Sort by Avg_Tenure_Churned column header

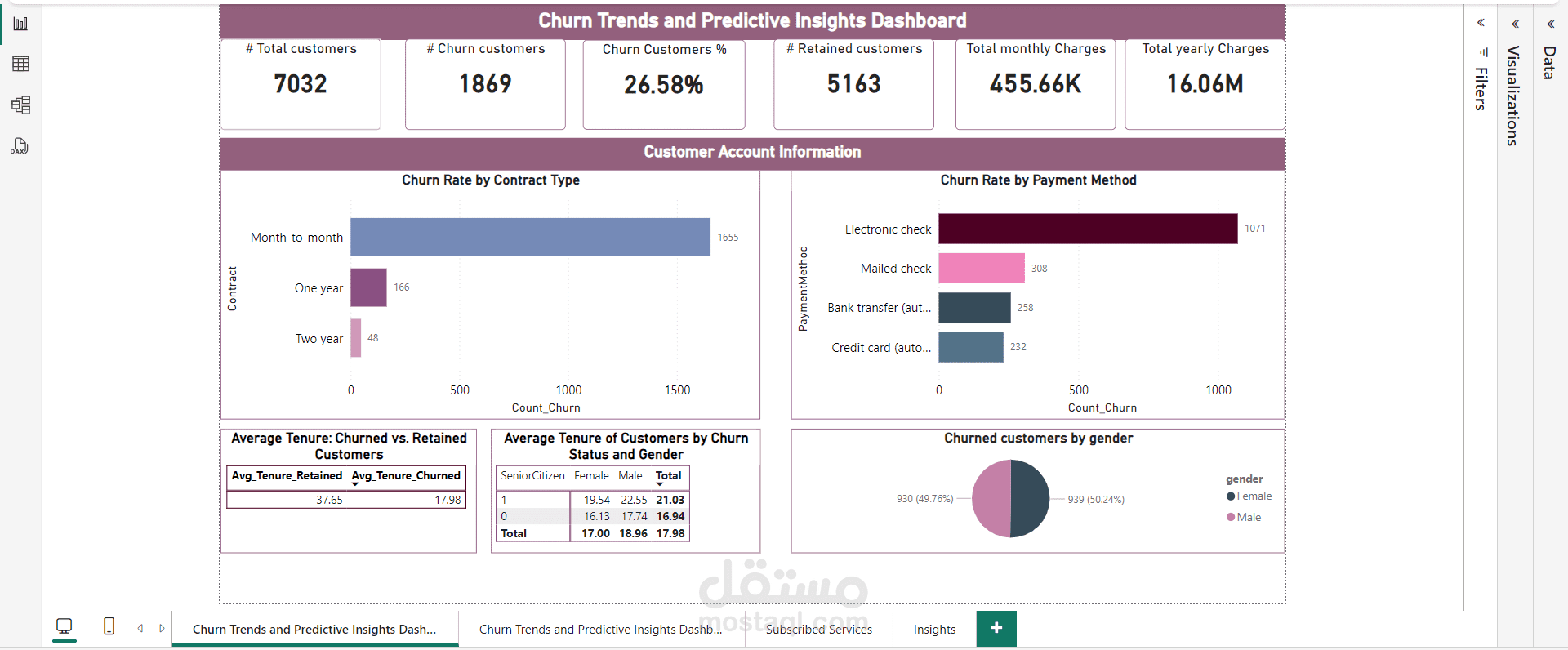point(406,475)
